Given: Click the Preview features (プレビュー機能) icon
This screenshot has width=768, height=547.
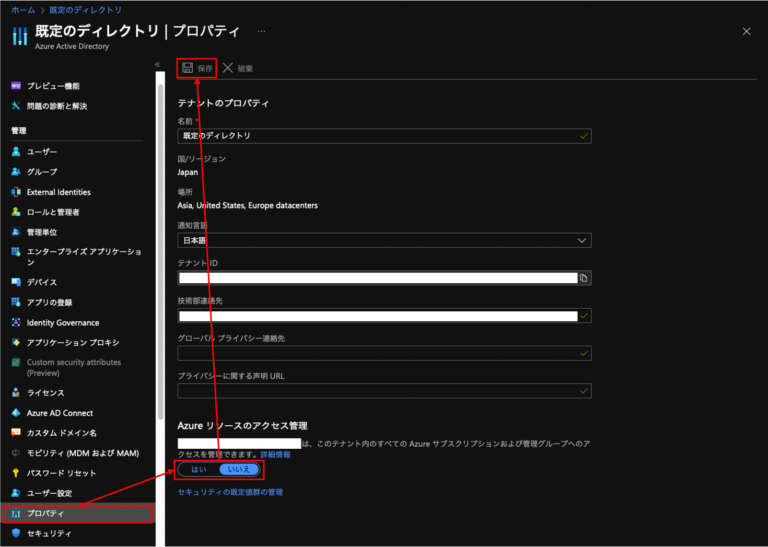Looking at the screenshot, I should click(16, 86).
